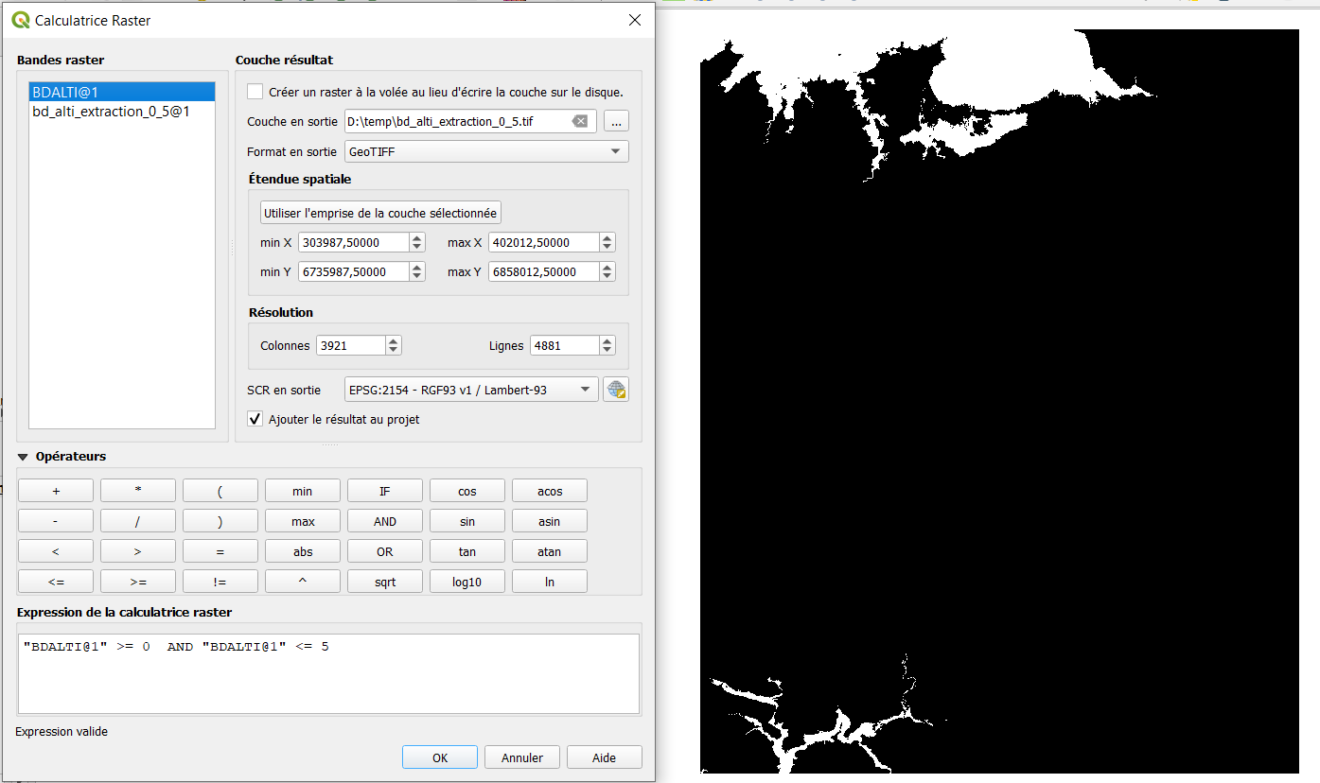Insert the atan operator
1320x783 pixels.
pyautogui.click(x=549, y=550)
